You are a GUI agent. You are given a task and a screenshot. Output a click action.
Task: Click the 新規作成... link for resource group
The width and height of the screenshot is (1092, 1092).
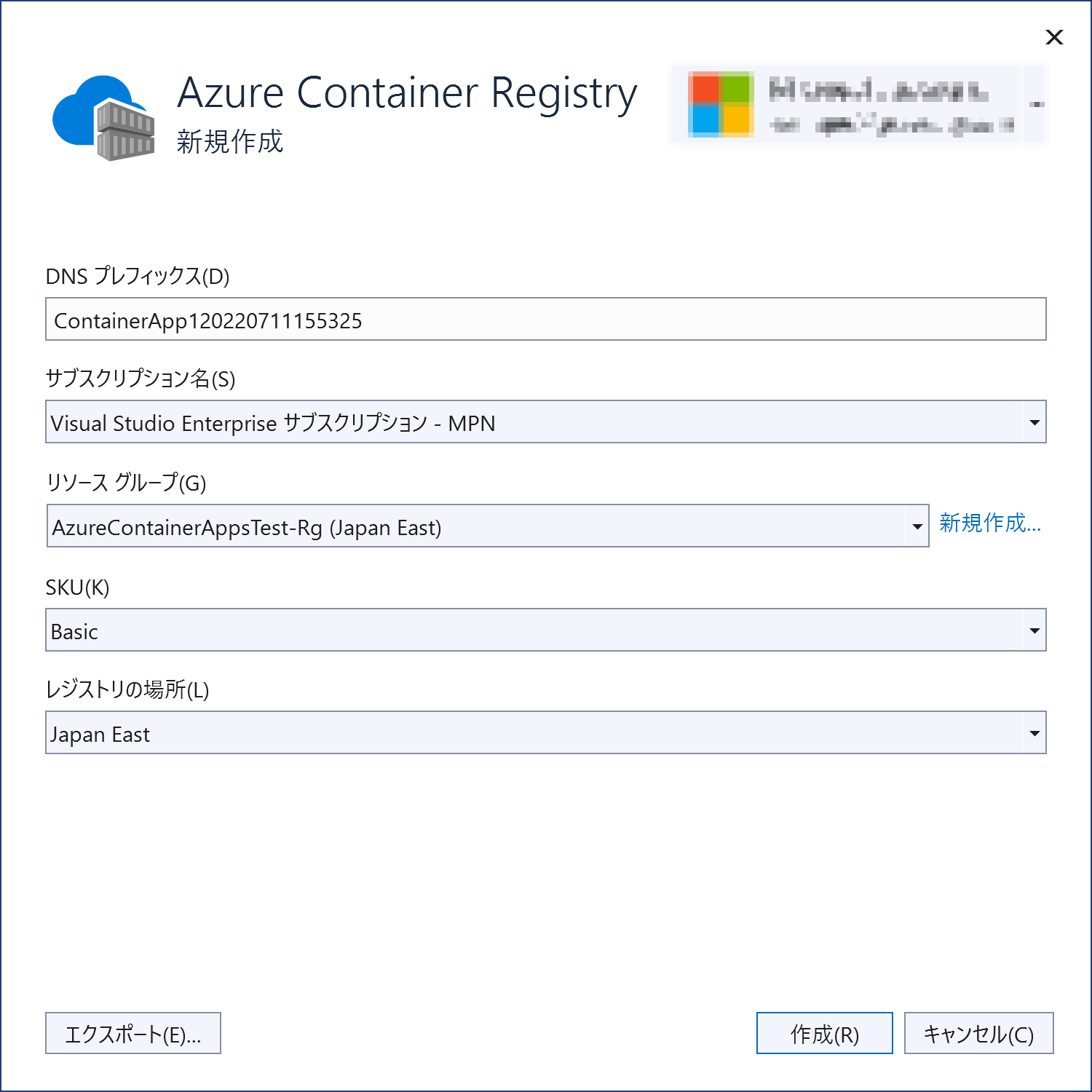click(990, 523)
